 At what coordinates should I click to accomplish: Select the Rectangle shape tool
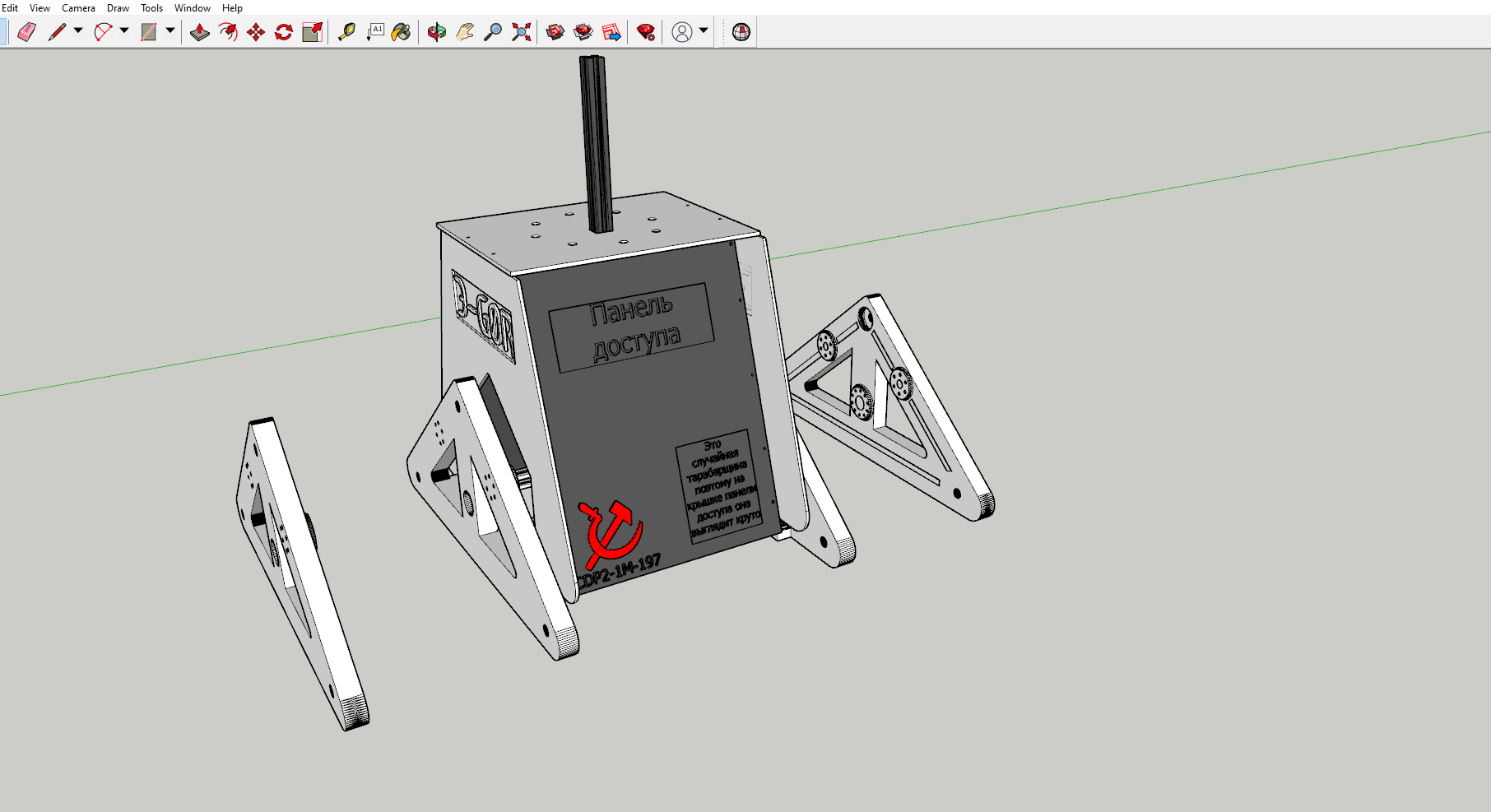pyautogui.click(x=149, y=32)
